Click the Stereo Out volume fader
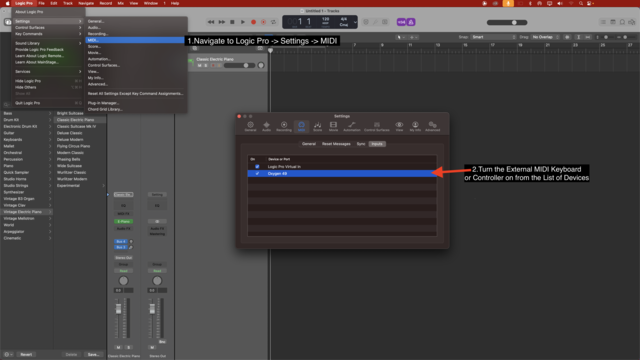Image resolution: width=640 pixels, height=360 pixels. click(x=152, y=310)
